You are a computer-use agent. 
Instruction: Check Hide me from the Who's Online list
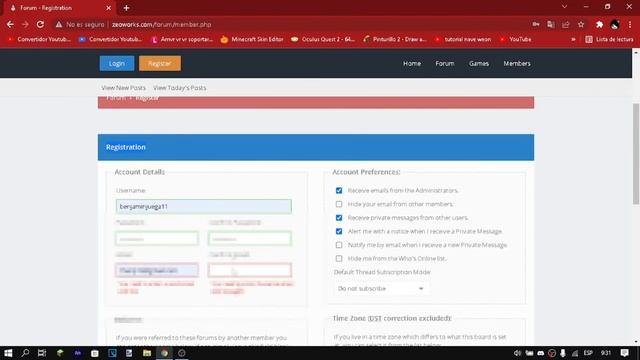pos(339,258)
